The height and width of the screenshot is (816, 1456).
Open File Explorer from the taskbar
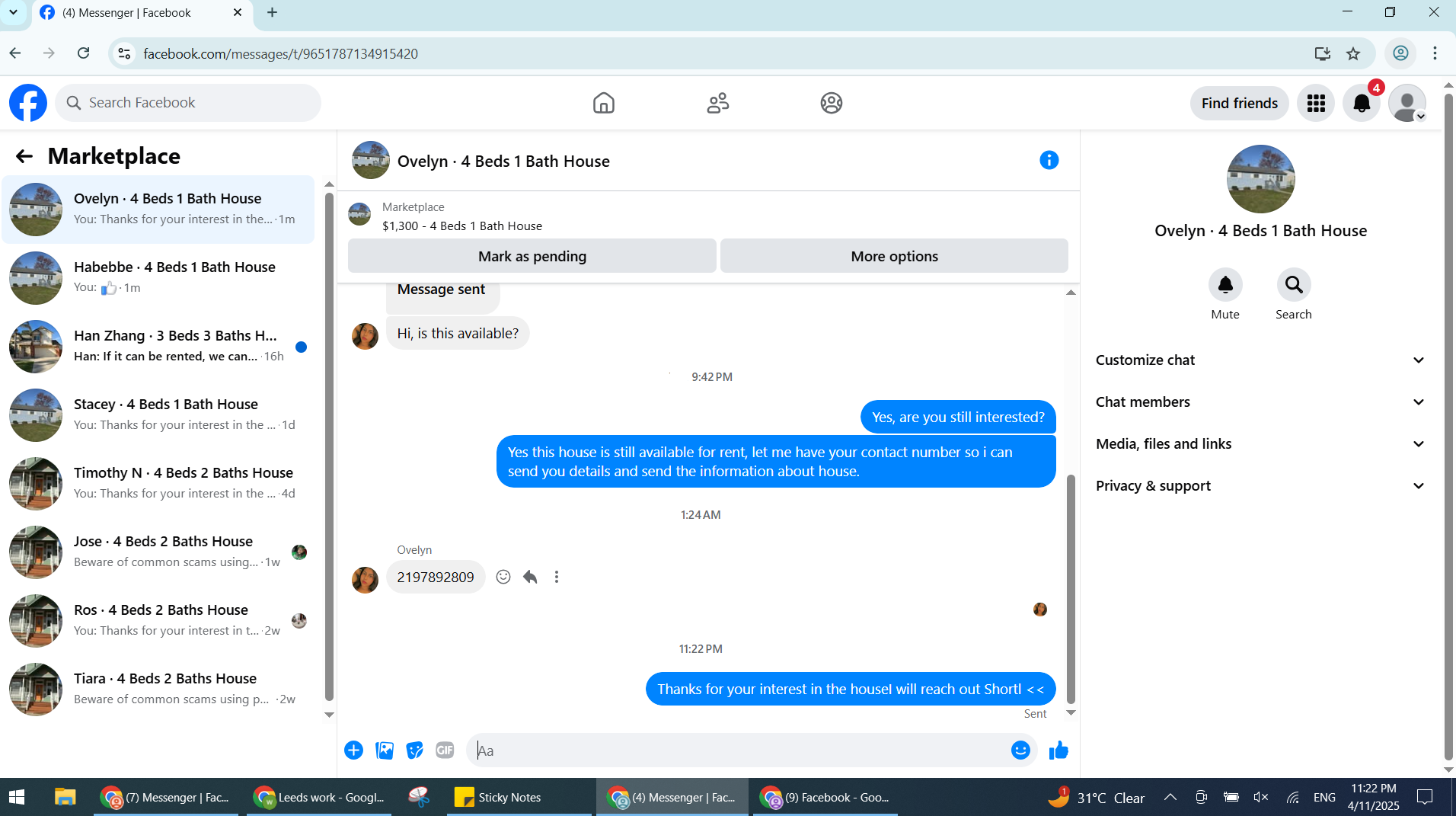(65, 798)
